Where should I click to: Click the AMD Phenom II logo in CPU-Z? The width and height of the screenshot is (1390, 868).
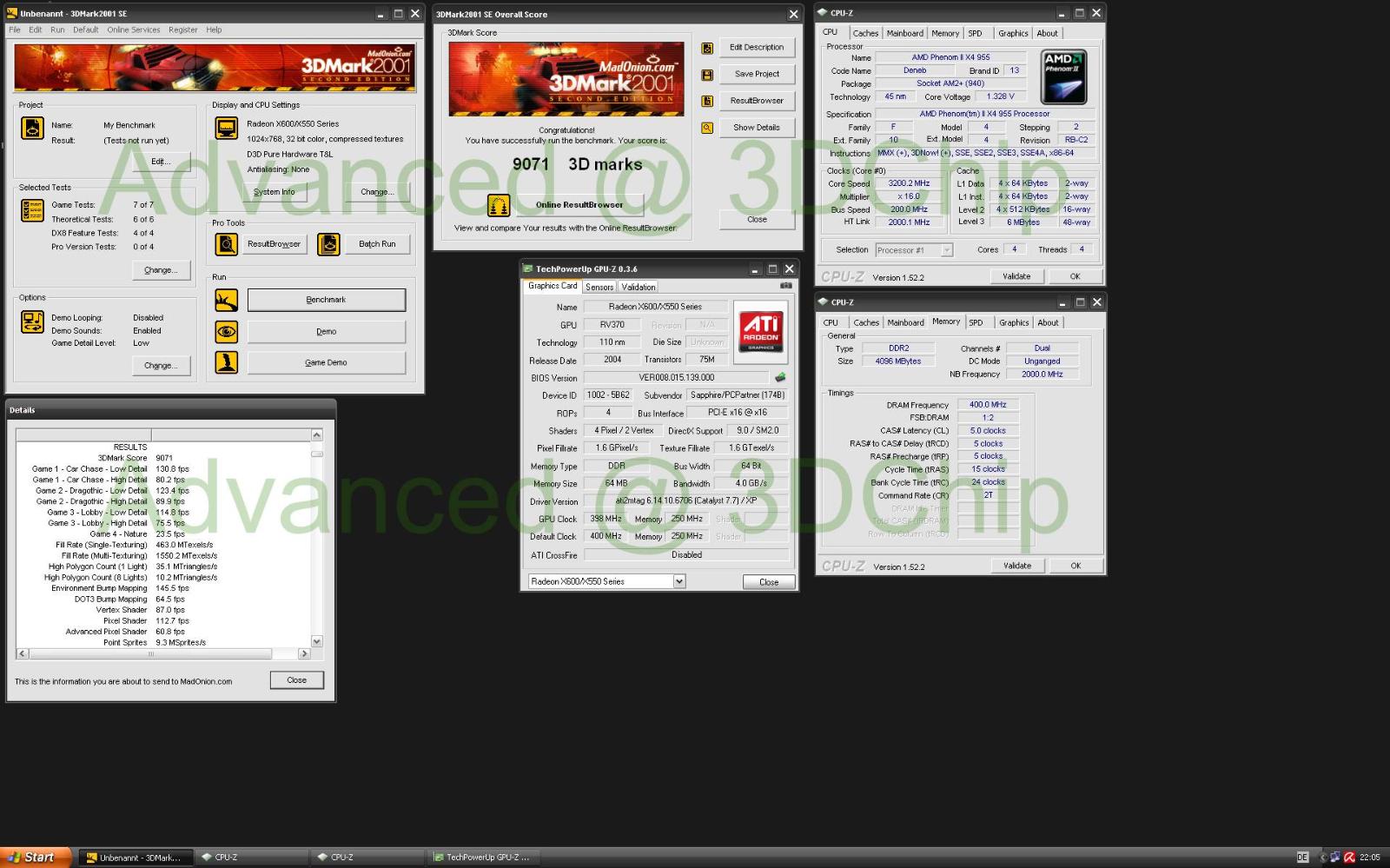click(x=1064, y=77)
